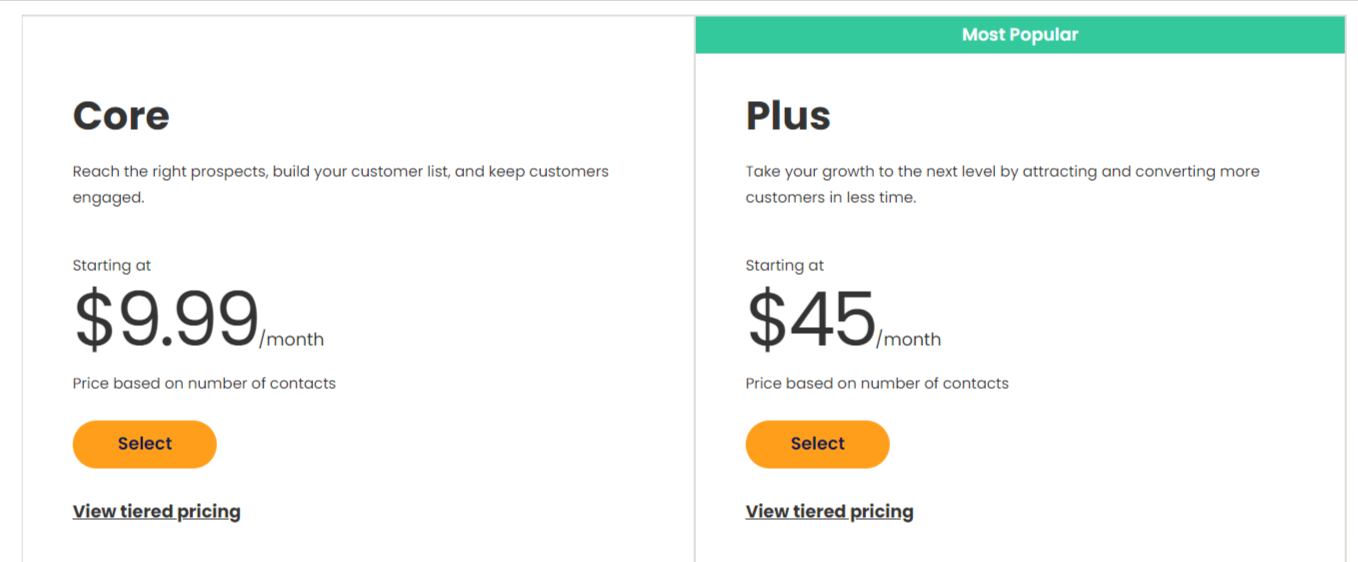
Task: Click the /month label beside $45
Action: point(909,340)
